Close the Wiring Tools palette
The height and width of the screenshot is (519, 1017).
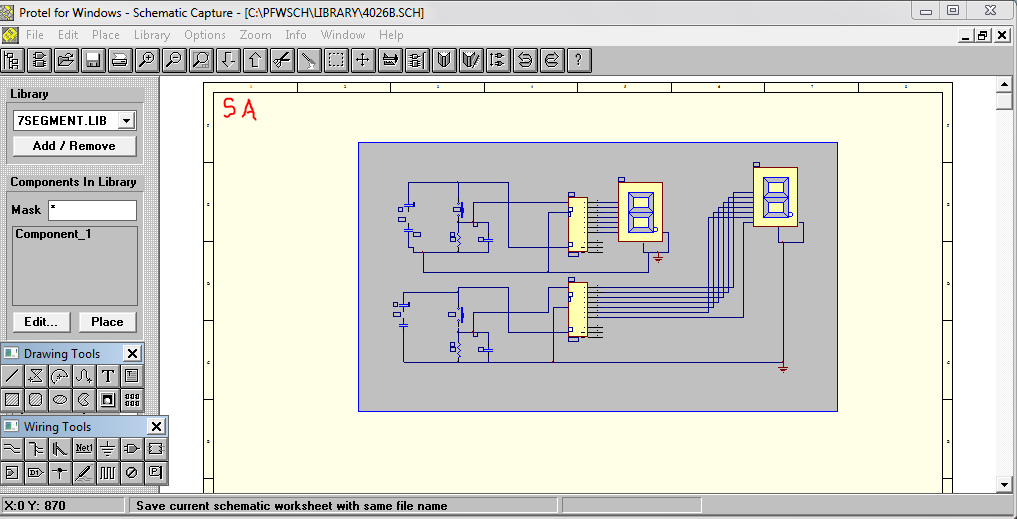click(156, 427)
